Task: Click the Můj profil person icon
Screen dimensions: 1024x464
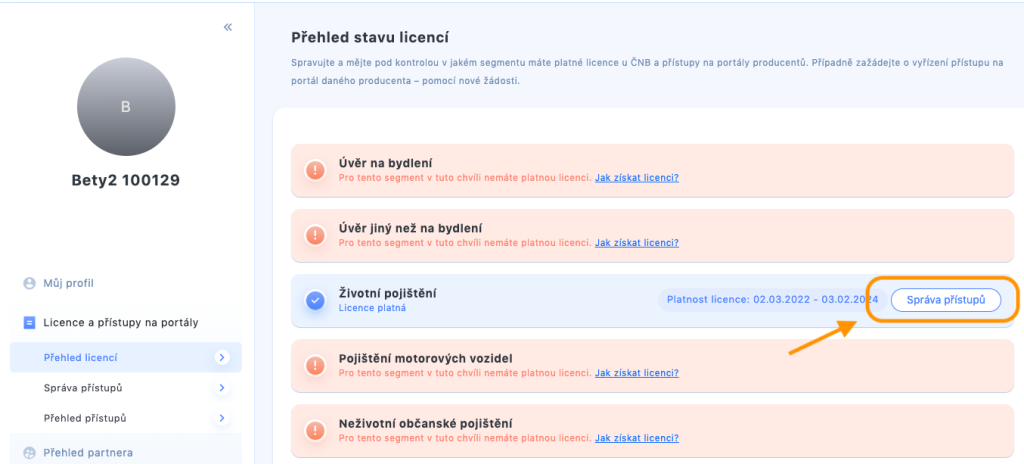Action: 29,284
